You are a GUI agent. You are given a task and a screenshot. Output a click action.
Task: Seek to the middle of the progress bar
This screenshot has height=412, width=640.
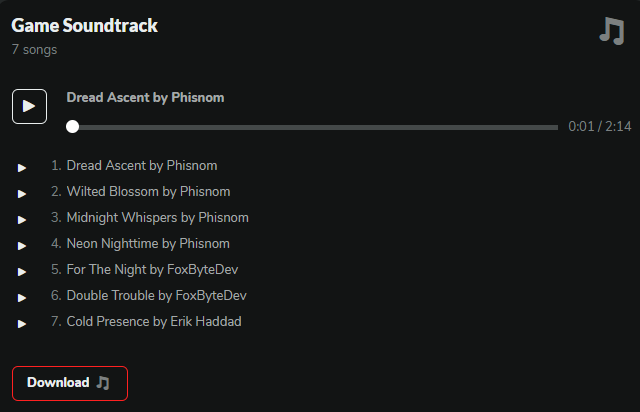pos(315,127)
